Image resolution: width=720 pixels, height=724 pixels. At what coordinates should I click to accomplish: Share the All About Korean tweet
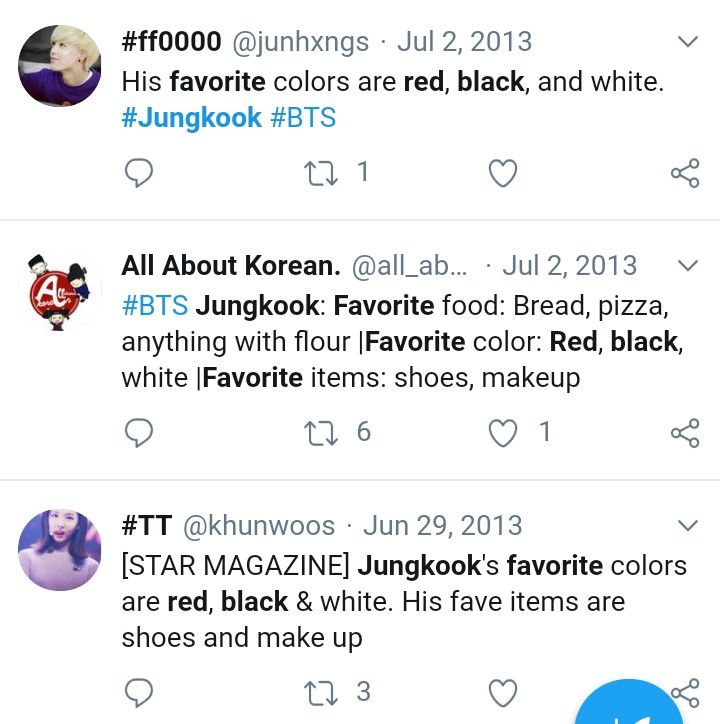685,433
